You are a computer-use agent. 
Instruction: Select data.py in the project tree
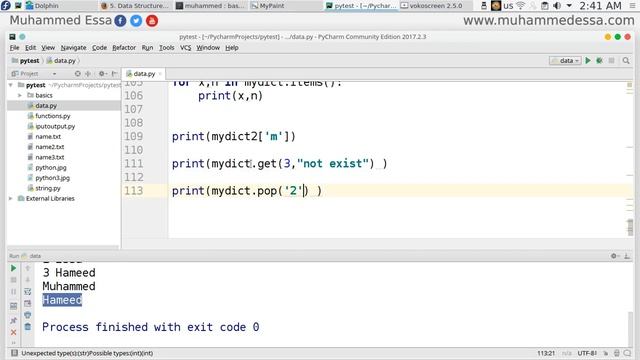click(46, 106)
